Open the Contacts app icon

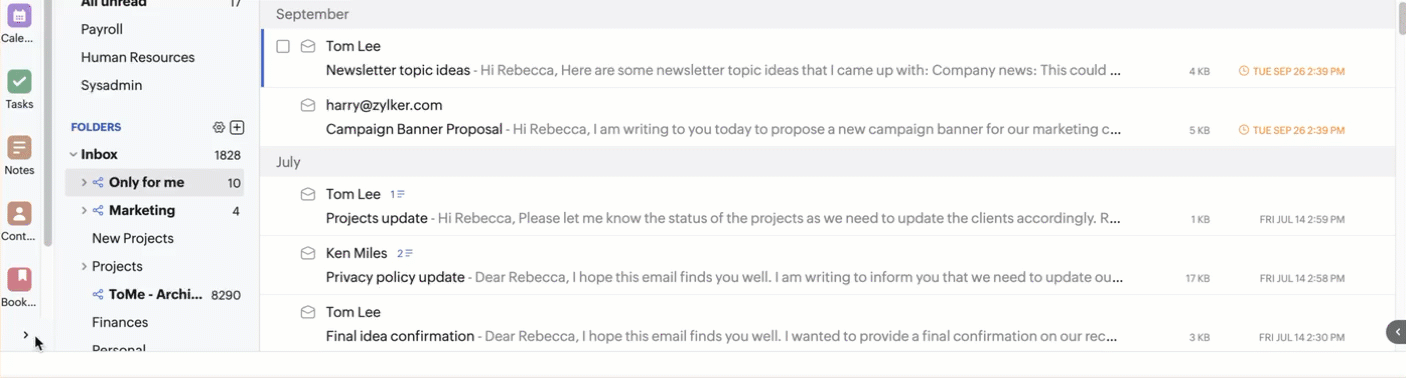(x=19, y=214)
